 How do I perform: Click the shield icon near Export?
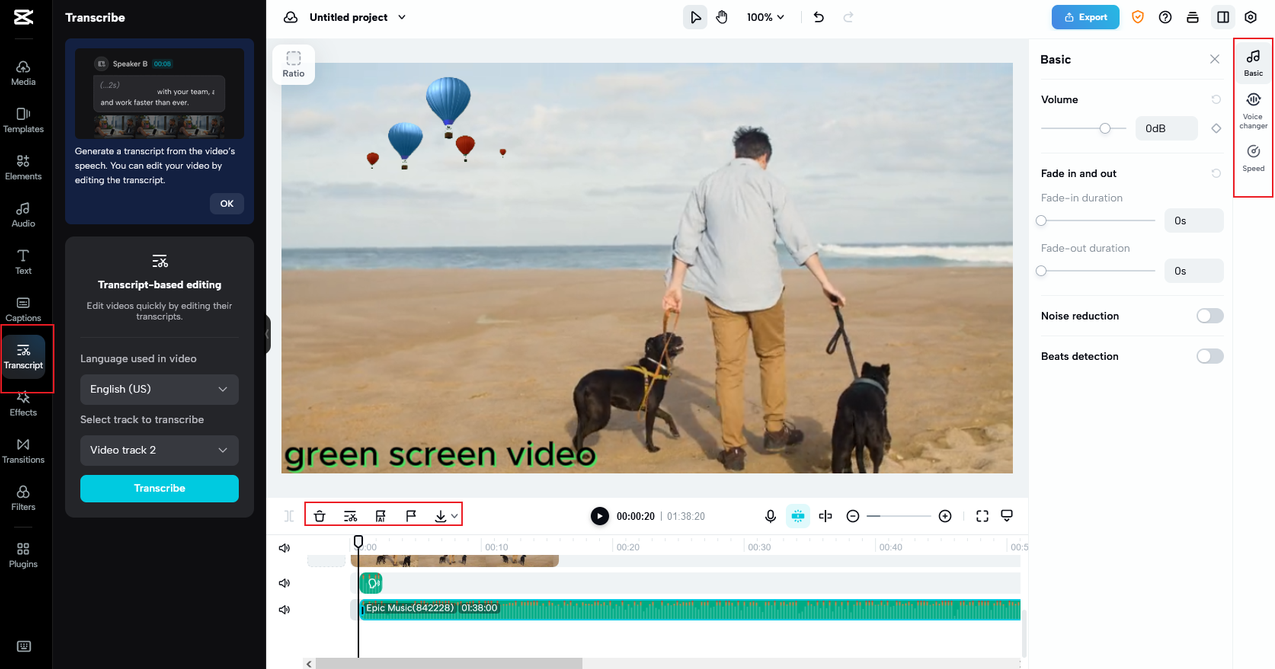1138,17
